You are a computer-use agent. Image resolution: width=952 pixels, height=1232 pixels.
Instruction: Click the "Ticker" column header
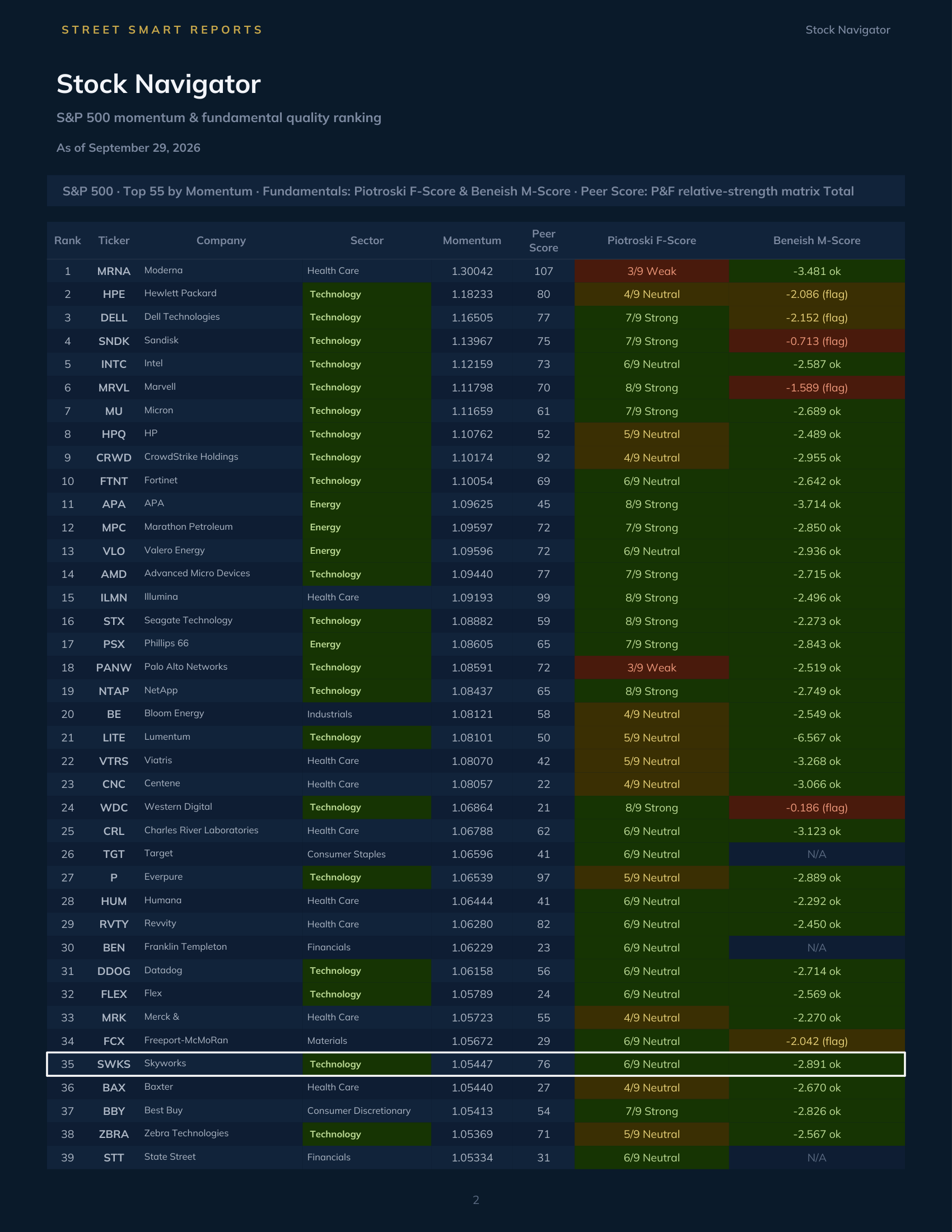pos(114,240)
